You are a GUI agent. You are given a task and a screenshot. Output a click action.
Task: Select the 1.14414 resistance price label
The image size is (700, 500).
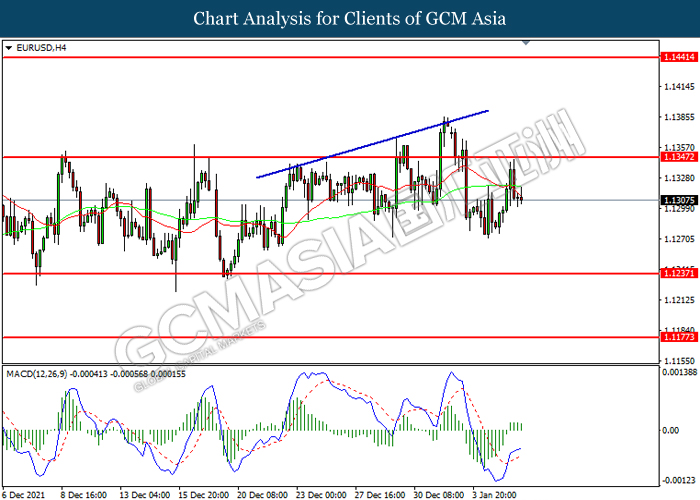click(x=679, y=57)
